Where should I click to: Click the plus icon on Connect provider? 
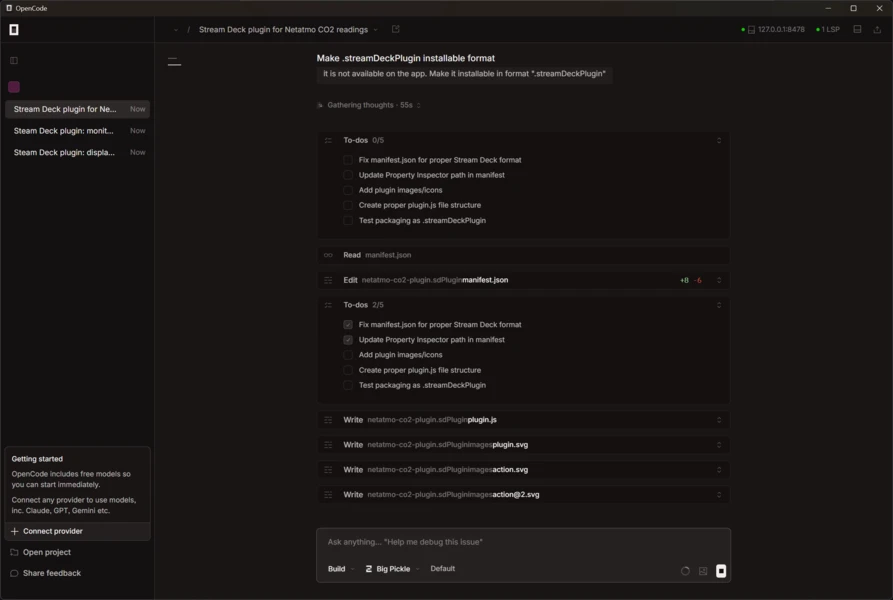pyautogui.click(x=15, y=531)
